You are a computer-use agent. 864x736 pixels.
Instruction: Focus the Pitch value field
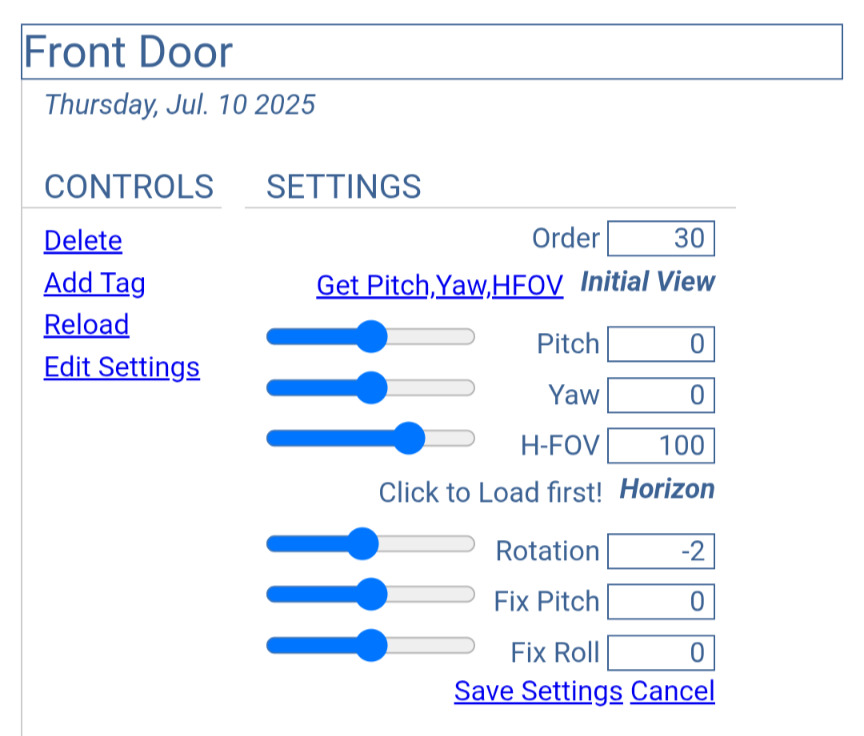(x=661, y=344)
